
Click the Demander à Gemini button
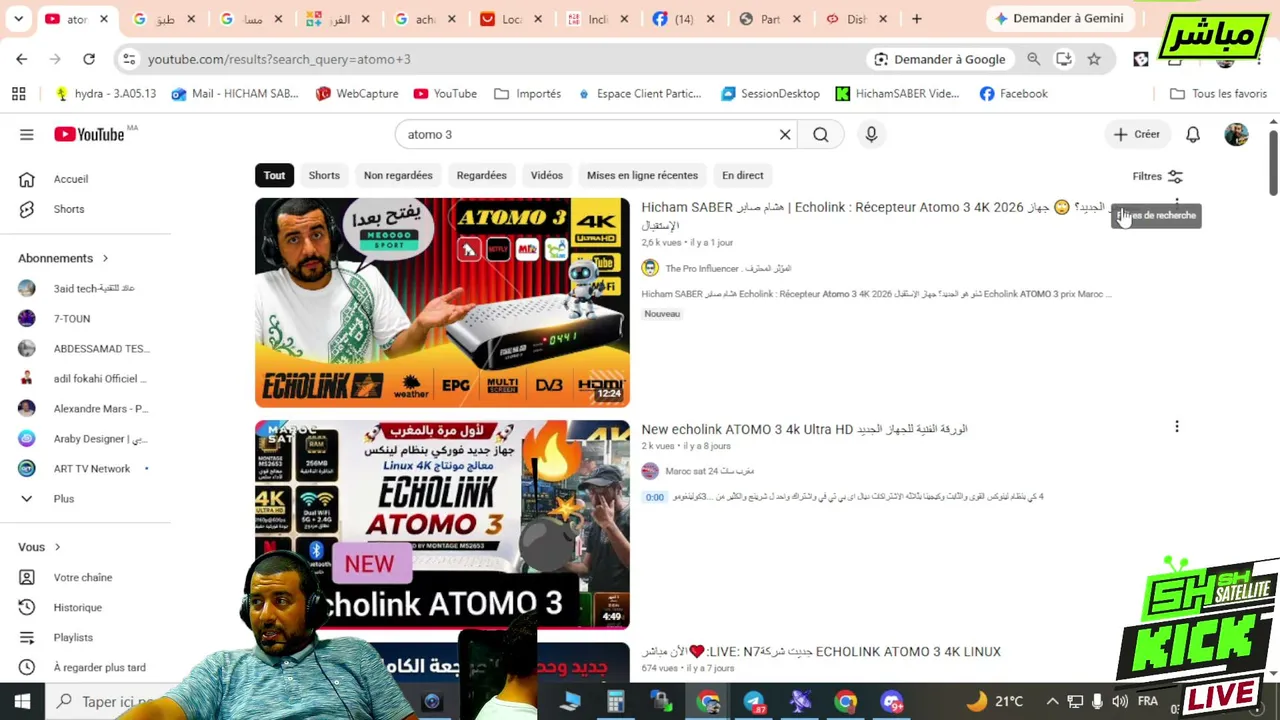(x=1059, y=18)
